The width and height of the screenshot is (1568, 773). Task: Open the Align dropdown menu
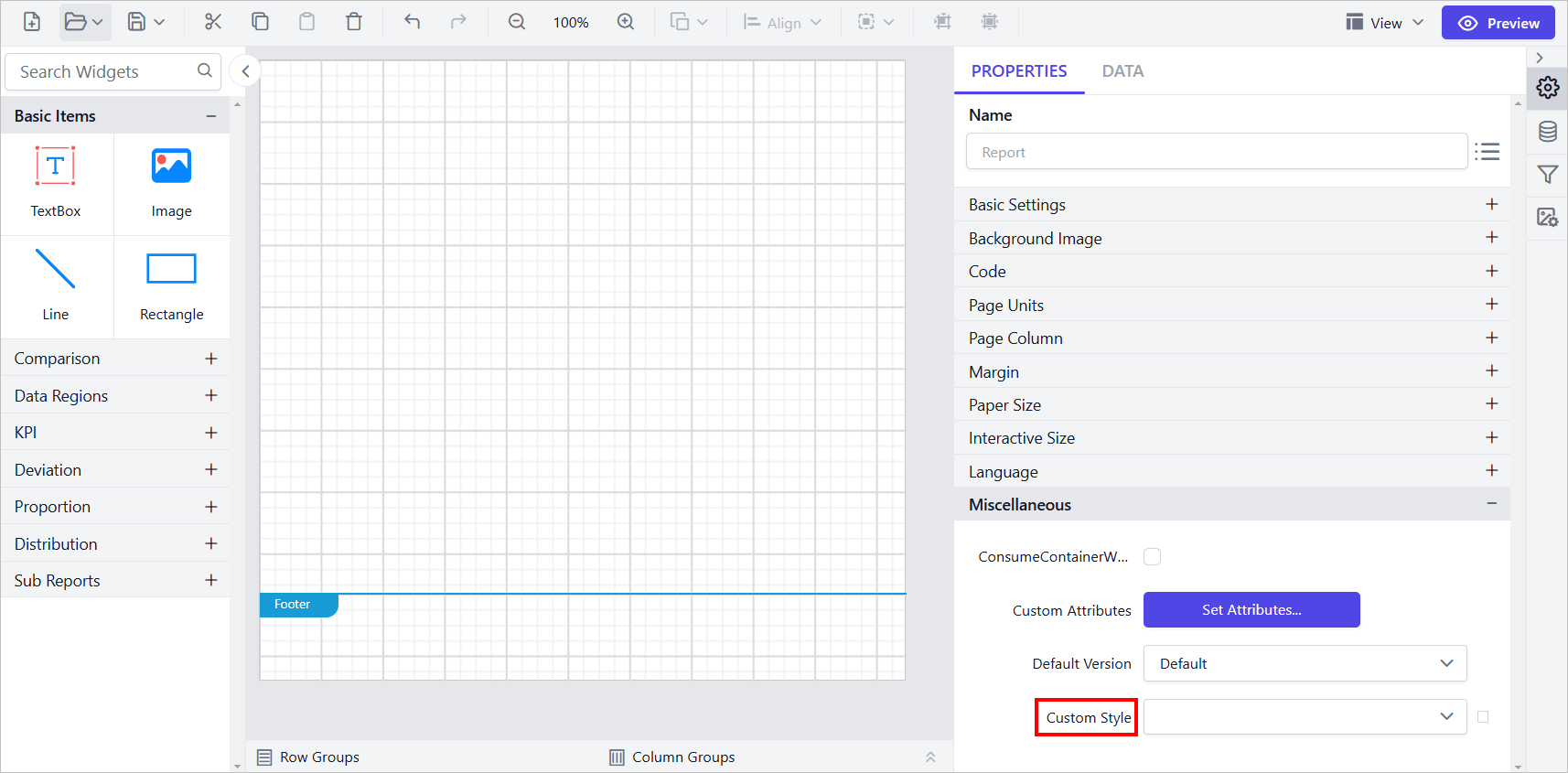782,22
